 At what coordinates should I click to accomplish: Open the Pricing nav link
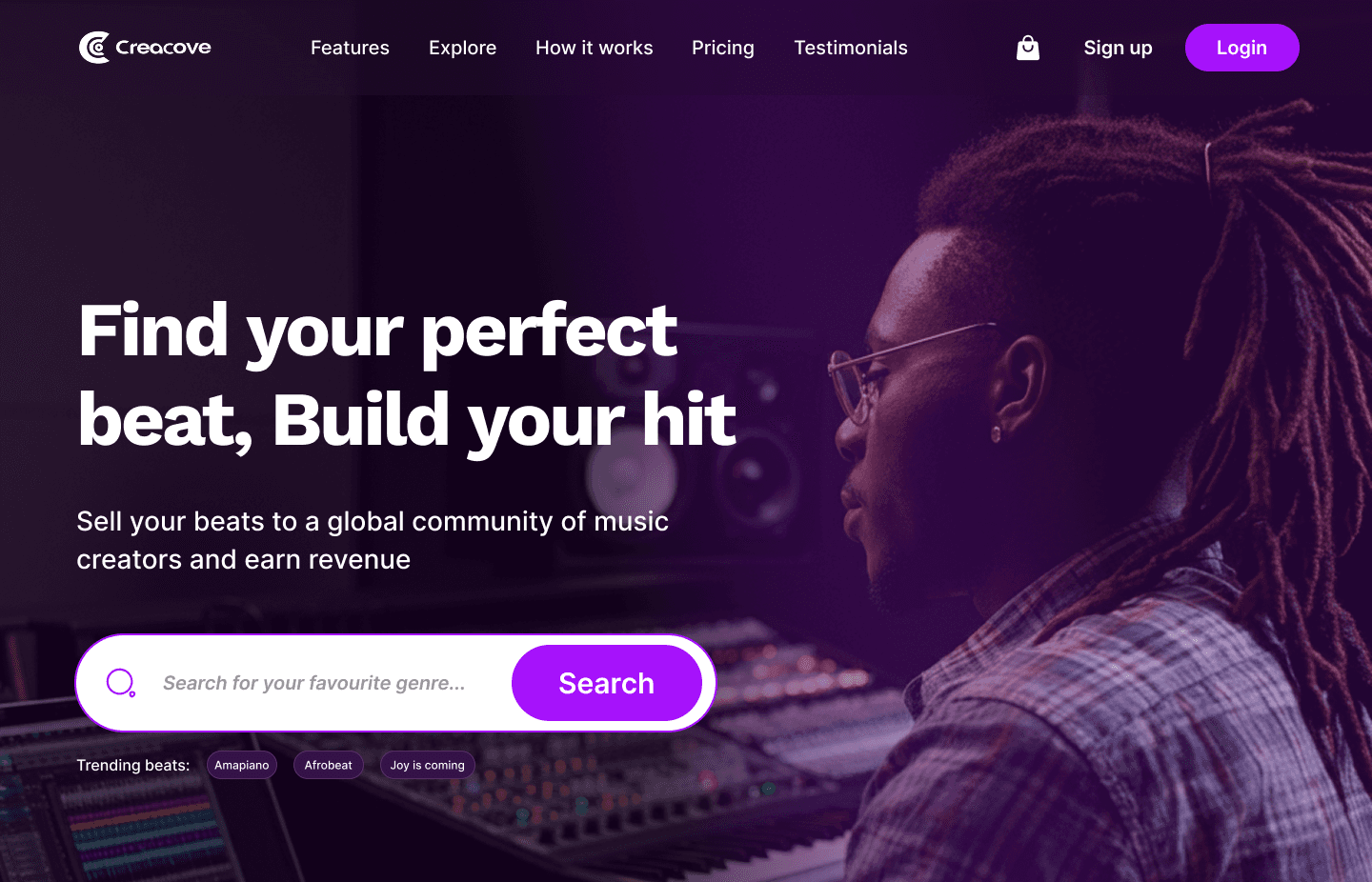(x=723, y=48)
